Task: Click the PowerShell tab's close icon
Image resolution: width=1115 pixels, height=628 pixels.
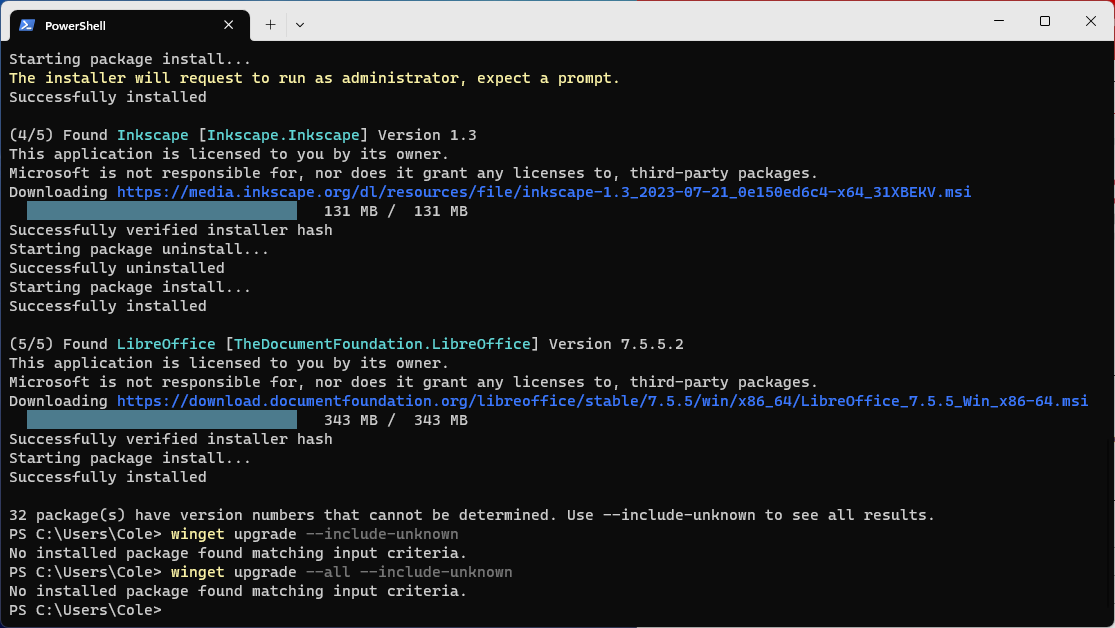Action: [229, 24]
